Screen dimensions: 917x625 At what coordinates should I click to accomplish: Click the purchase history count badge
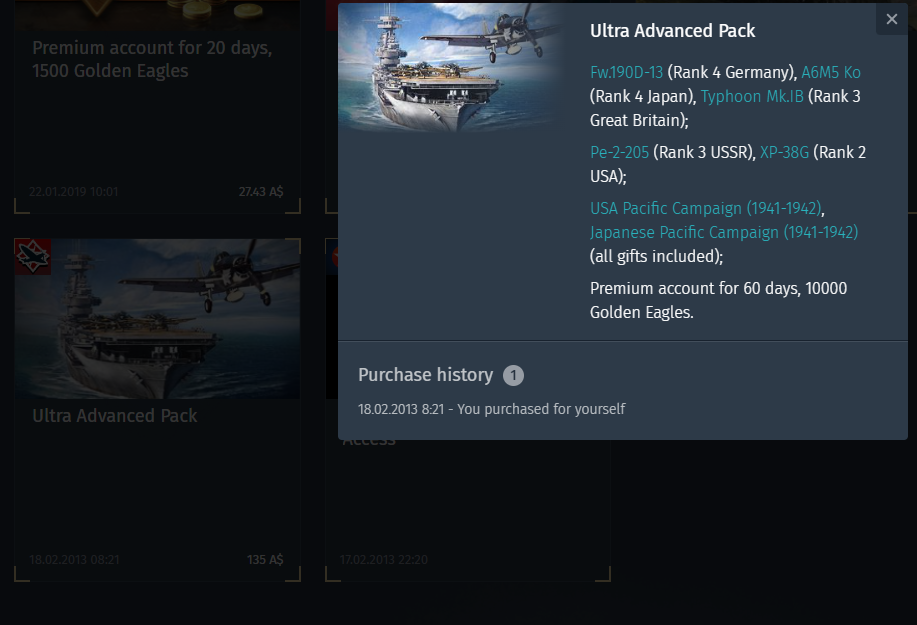(x=513, y=376)
